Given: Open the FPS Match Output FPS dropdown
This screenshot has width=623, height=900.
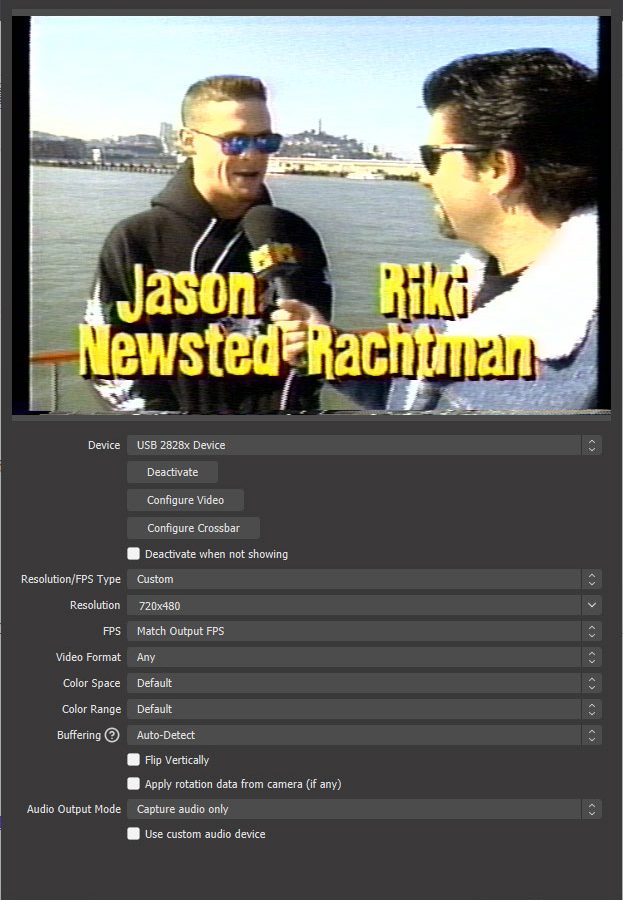Looking at the screenshot, I should coord(355,631).
